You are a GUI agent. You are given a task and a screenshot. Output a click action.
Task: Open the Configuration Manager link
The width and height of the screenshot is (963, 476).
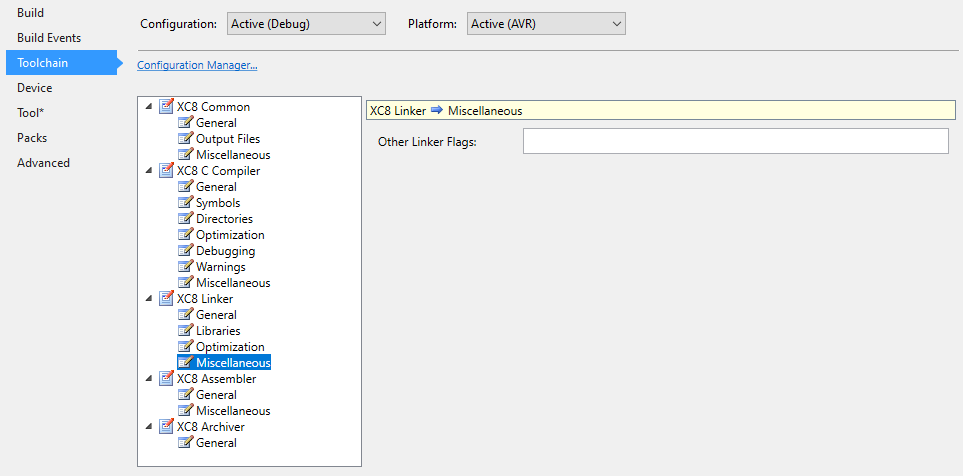coord(197,66)
